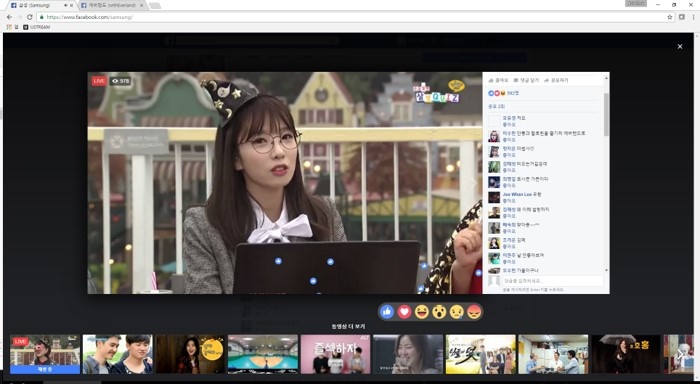Viewport: 700px width, 384px height.
Task: Close the live video overlay with X
Action: pyautogui.click(x=680, y=46)
